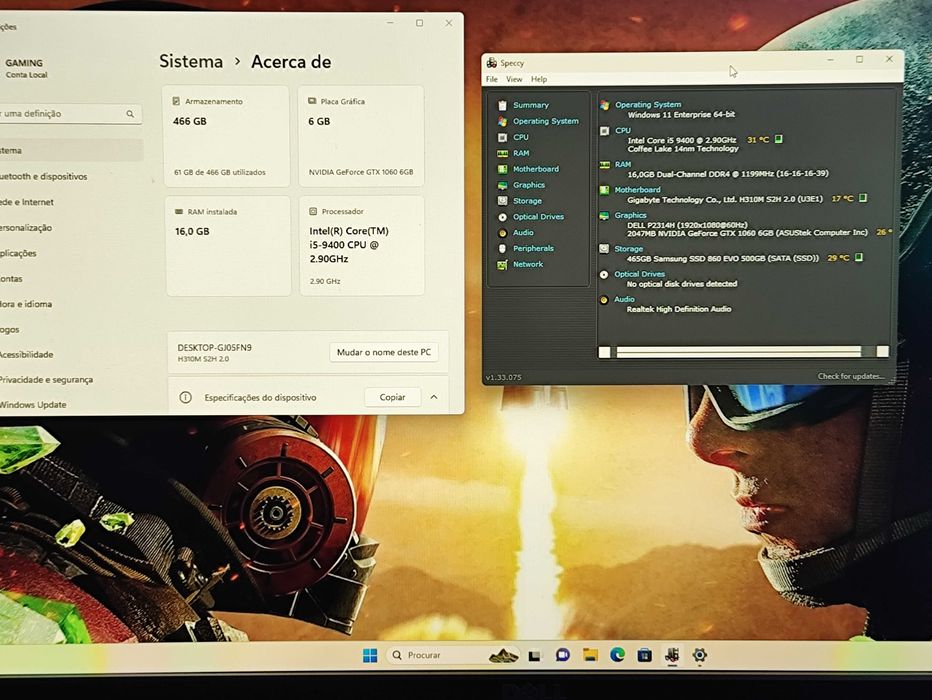The height and width of the screenshot is (700, 932).
Task: Open the View menu in Speccy
Action: pos(514,79)
